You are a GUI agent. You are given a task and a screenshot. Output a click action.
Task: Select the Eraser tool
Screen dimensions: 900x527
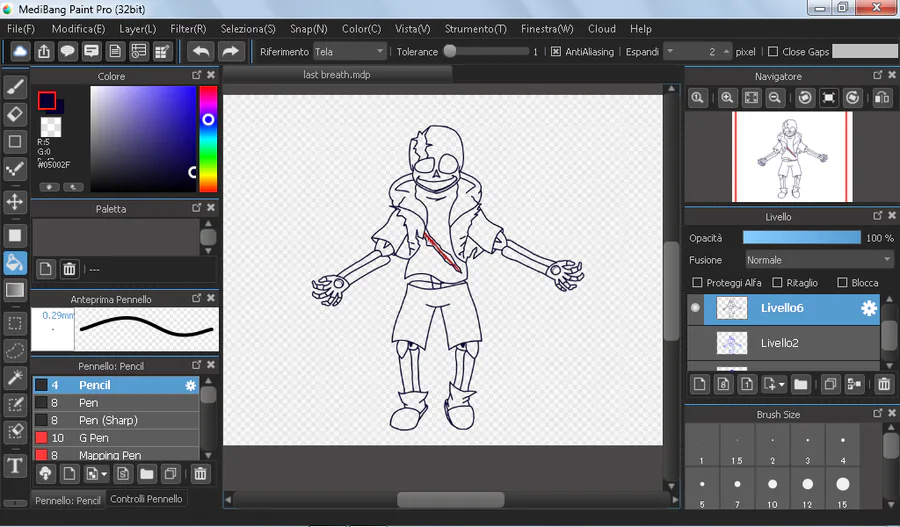click(15, 114)
